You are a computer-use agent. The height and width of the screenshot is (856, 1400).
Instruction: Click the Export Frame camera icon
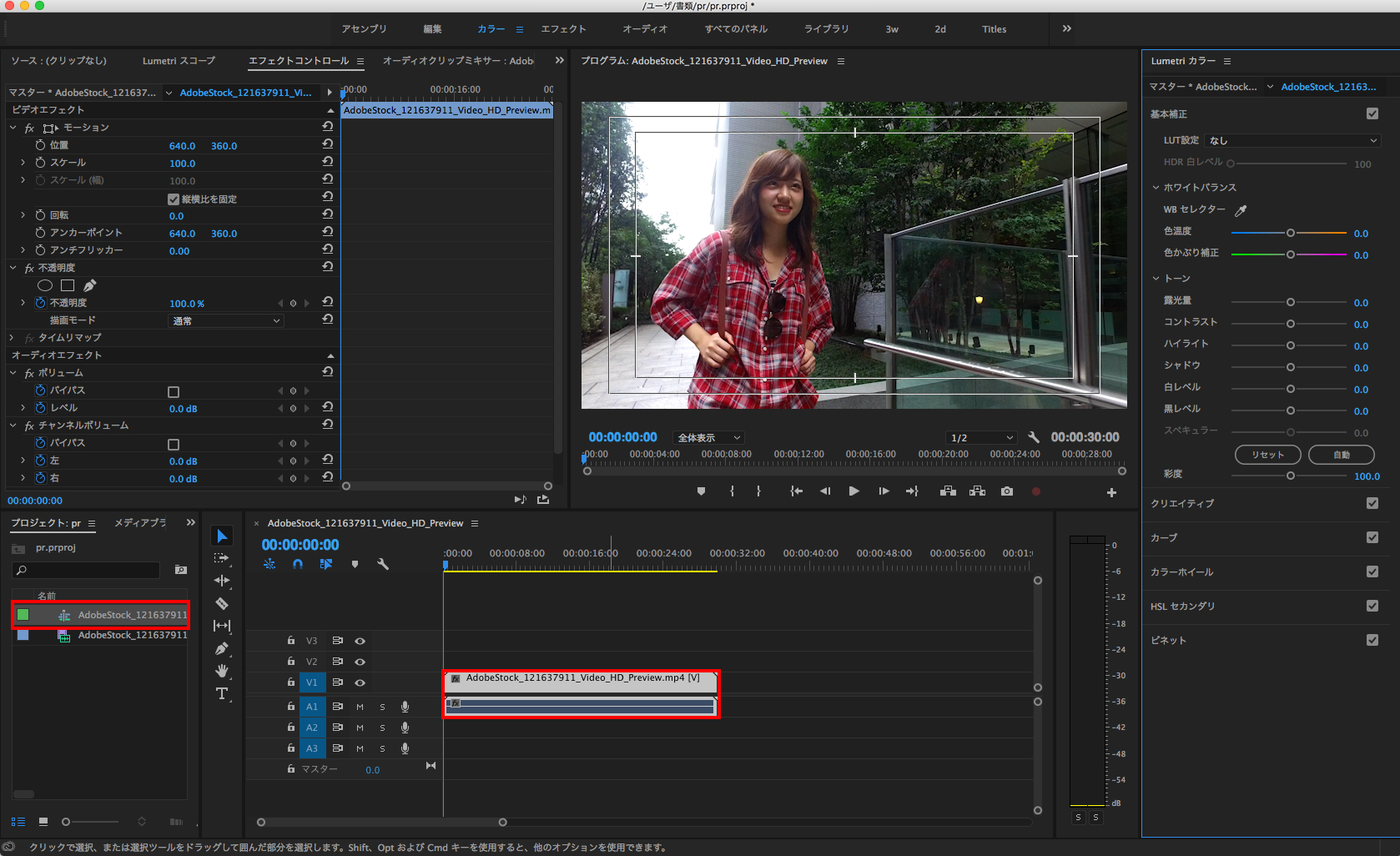tap(1007, 491)
